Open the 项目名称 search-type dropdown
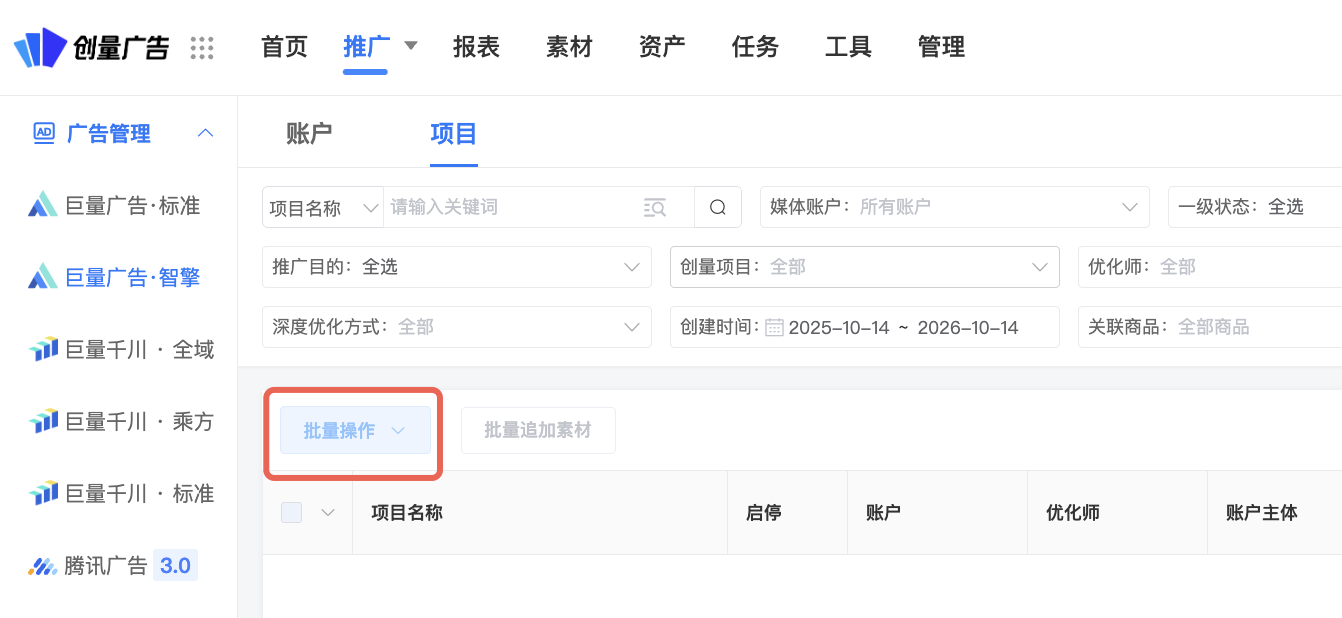Screen dimensions: 1342x618 pos(323,207)
